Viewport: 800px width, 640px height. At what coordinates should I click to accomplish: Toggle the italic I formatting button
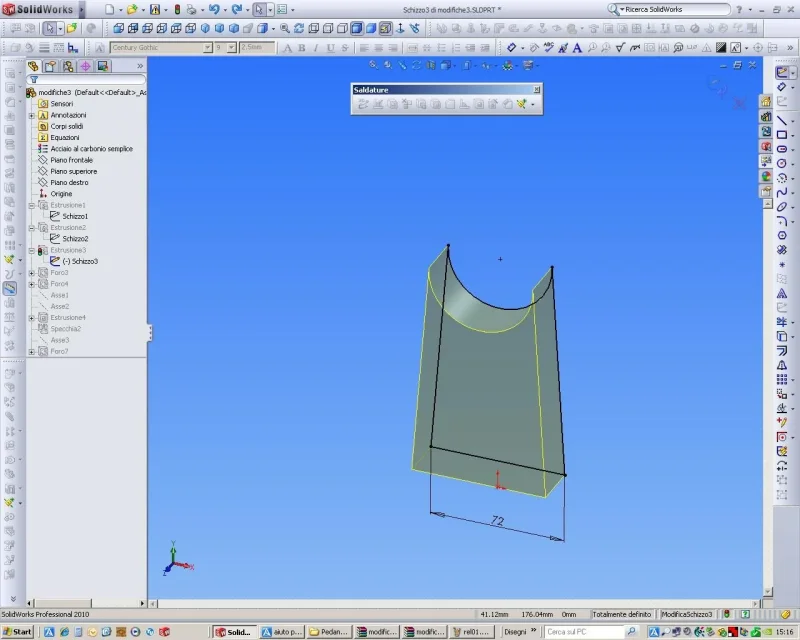click(x=316, y=48)
